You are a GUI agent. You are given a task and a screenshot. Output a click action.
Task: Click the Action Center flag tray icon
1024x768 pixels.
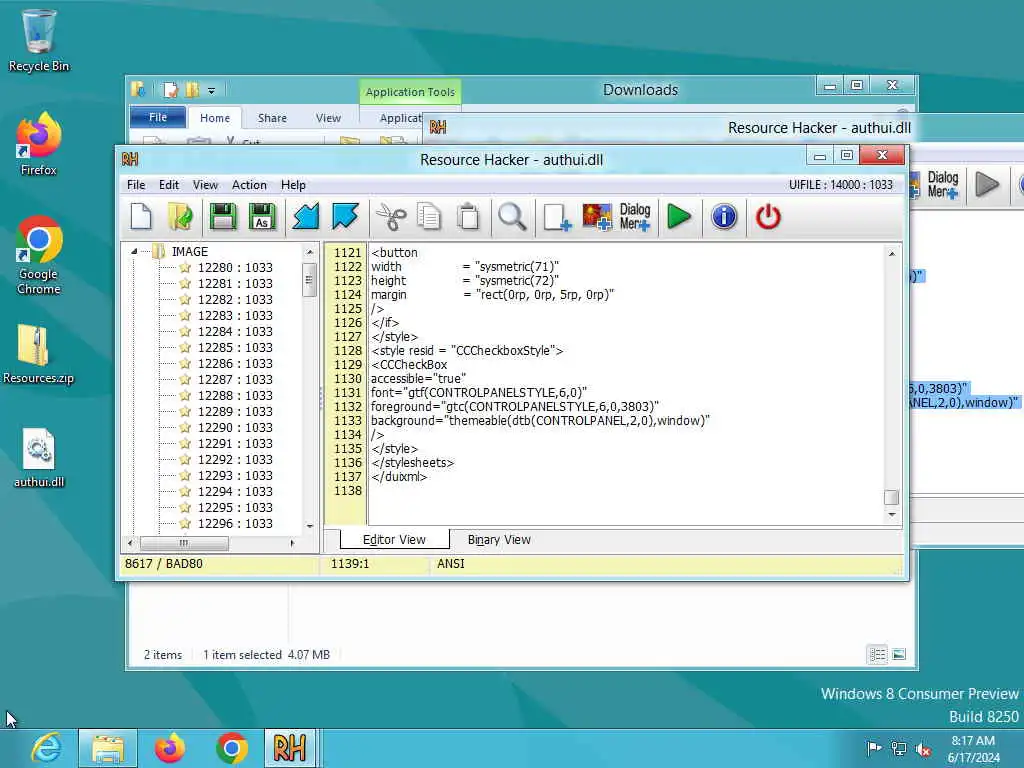coord(873,749)
